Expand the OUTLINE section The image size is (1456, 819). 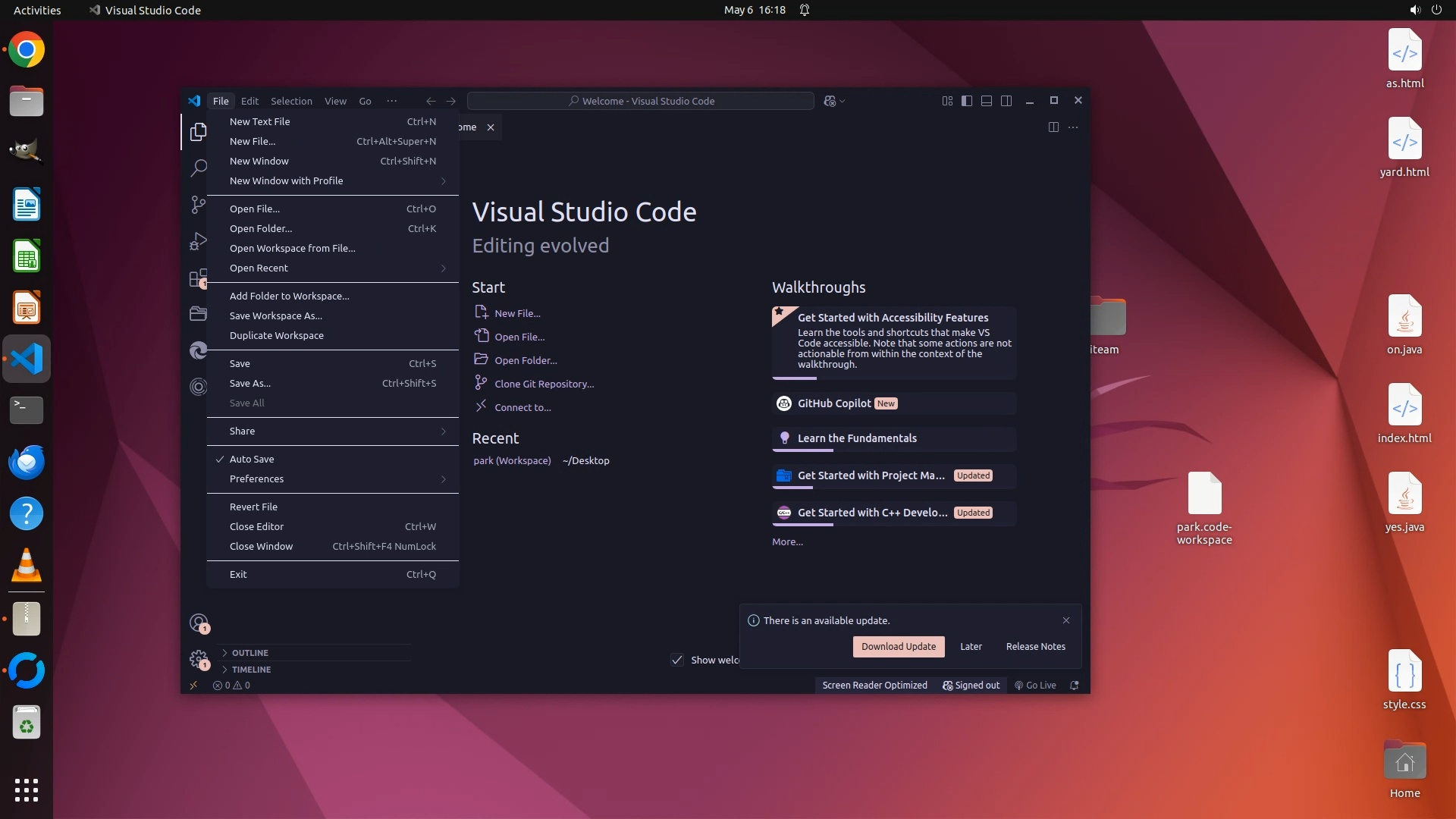(249, 653)
